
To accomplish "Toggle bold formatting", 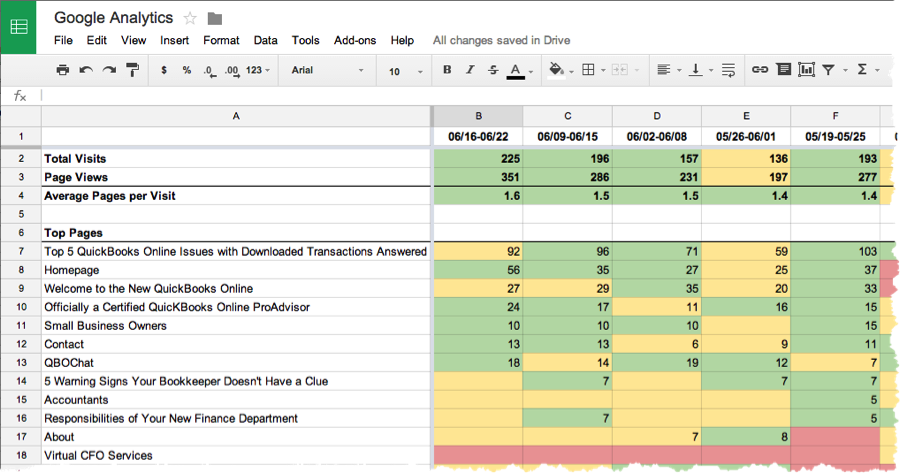I will click(x=447, y=69).
